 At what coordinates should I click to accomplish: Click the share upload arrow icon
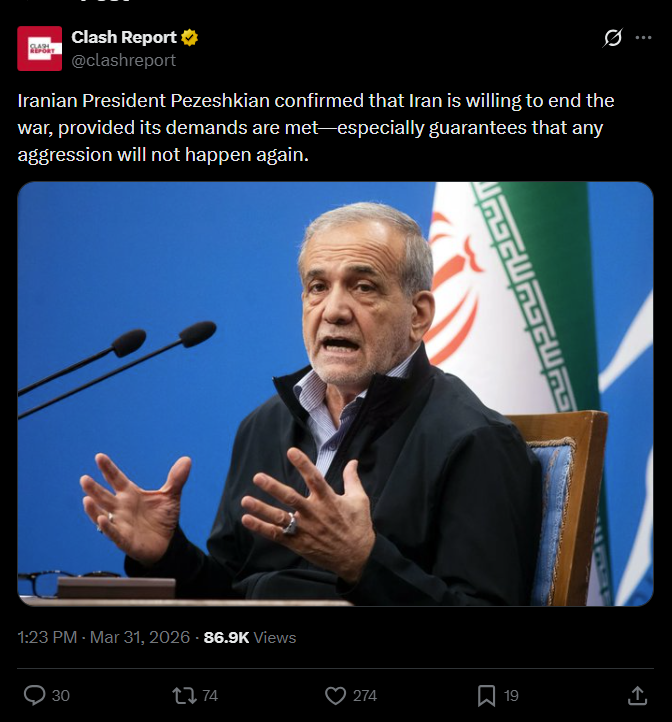pos(638,696)
